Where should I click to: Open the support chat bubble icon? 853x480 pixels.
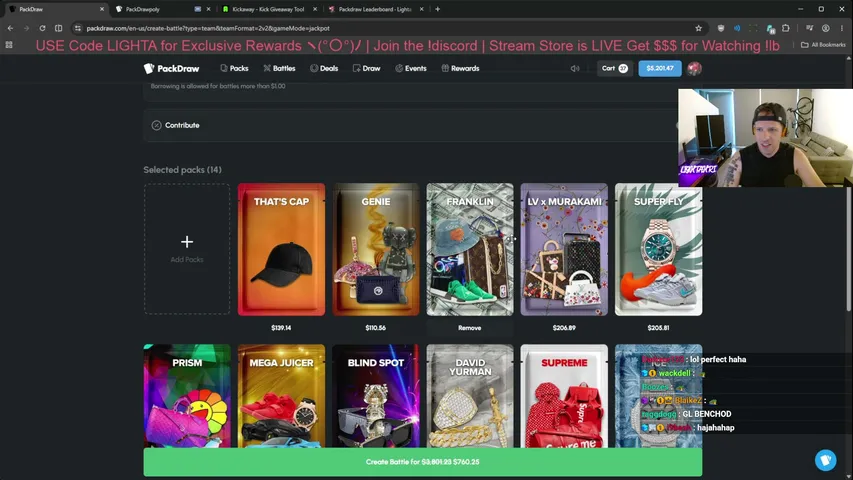click(825, 460)
